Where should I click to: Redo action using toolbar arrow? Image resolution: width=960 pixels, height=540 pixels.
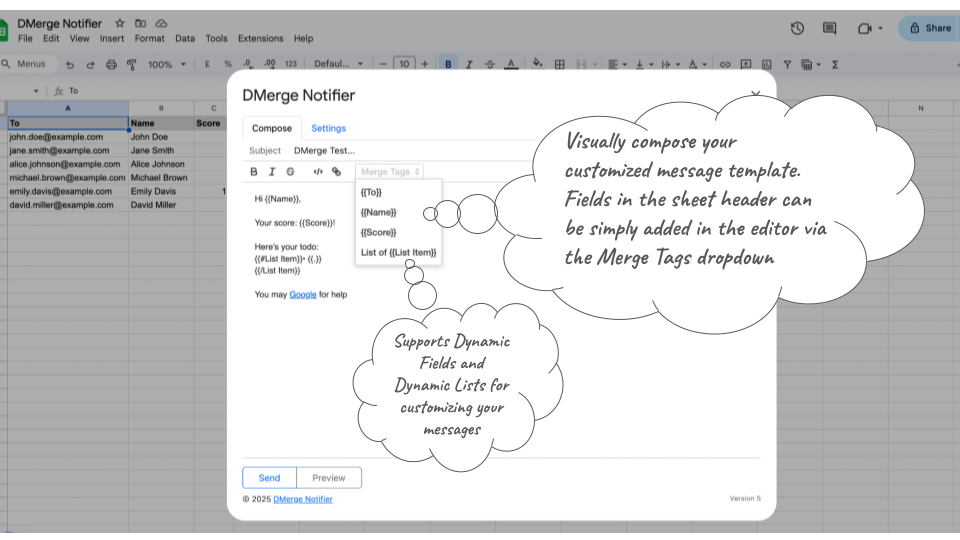click(x=91, y=64)
